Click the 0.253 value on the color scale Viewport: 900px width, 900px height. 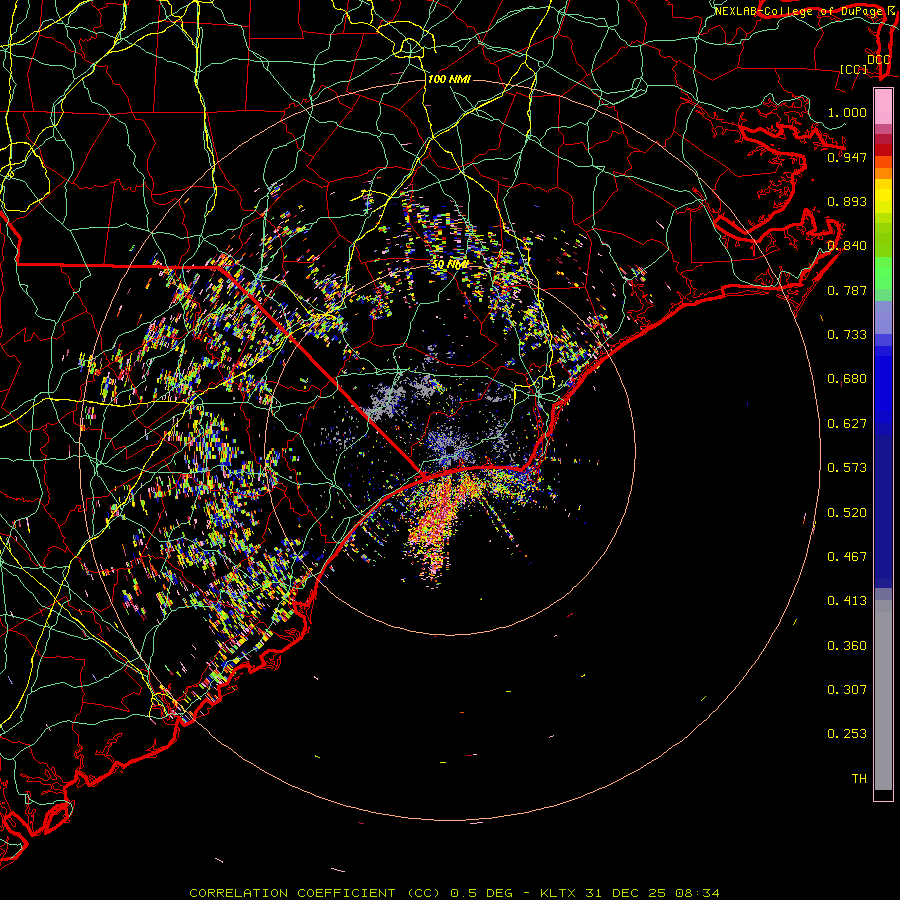pyautogui.click(x=847, y=734)
